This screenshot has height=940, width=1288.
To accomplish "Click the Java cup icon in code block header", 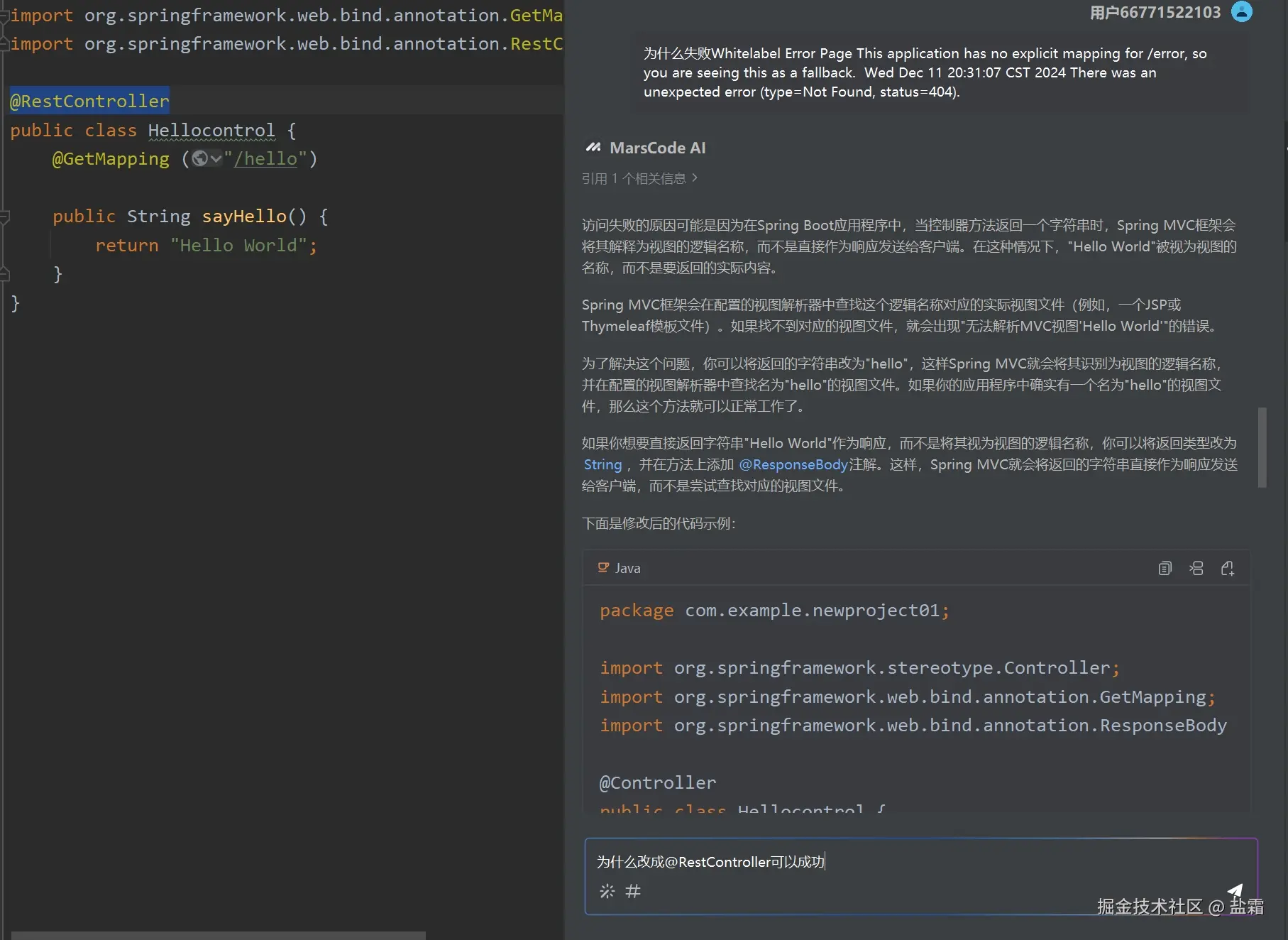I will pos(603,568).
